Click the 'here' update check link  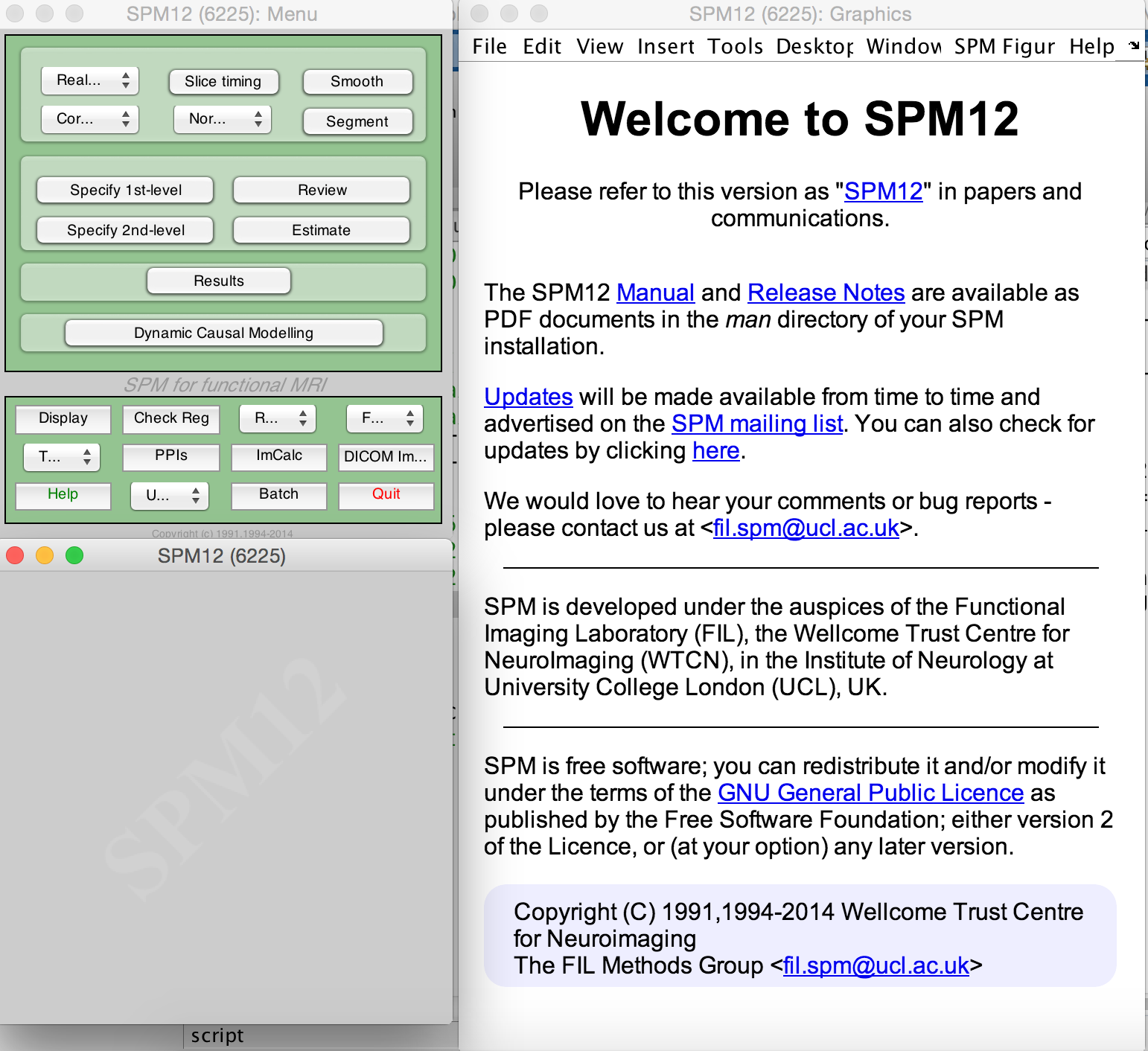[x=716, y=450]
